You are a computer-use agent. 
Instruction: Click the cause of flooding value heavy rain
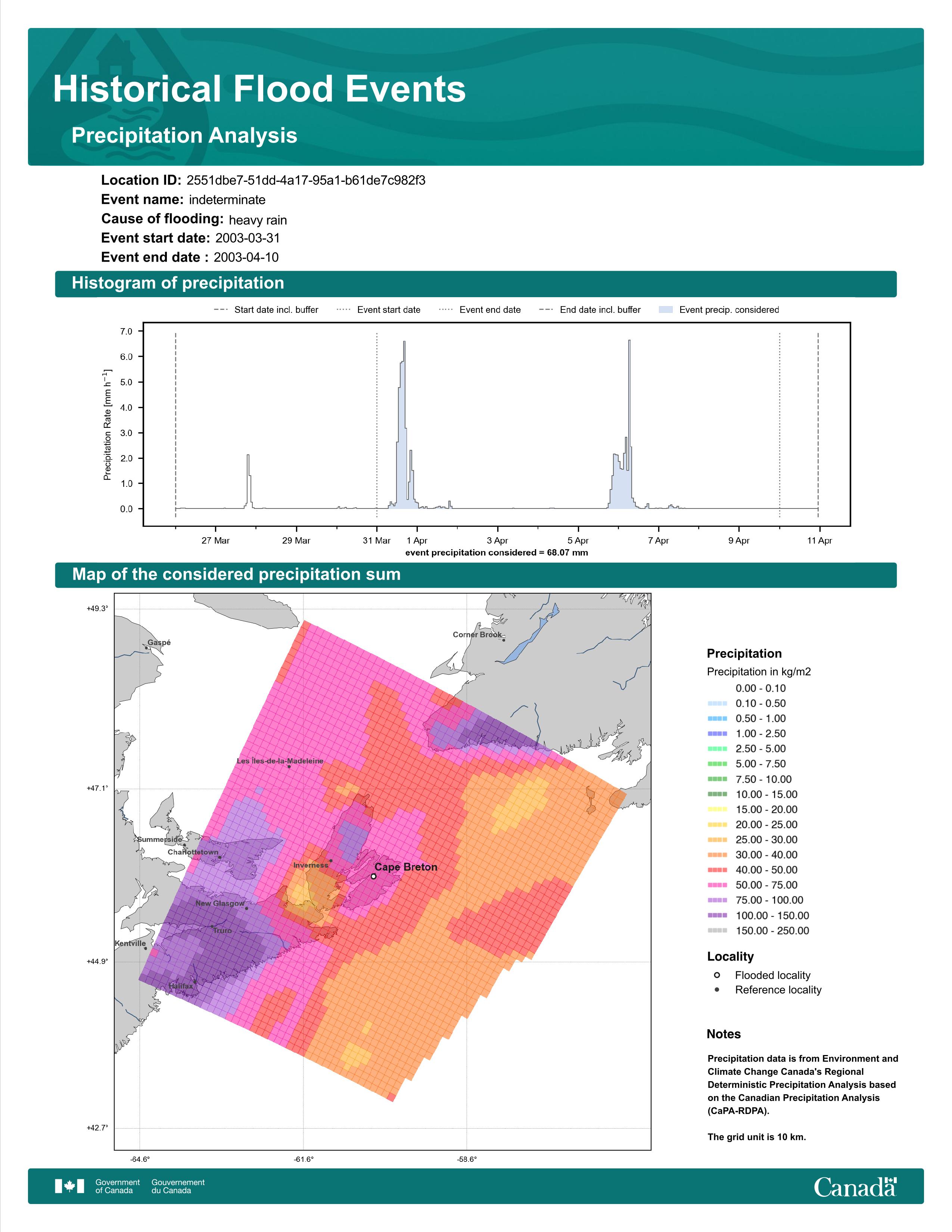pos(258,220)
